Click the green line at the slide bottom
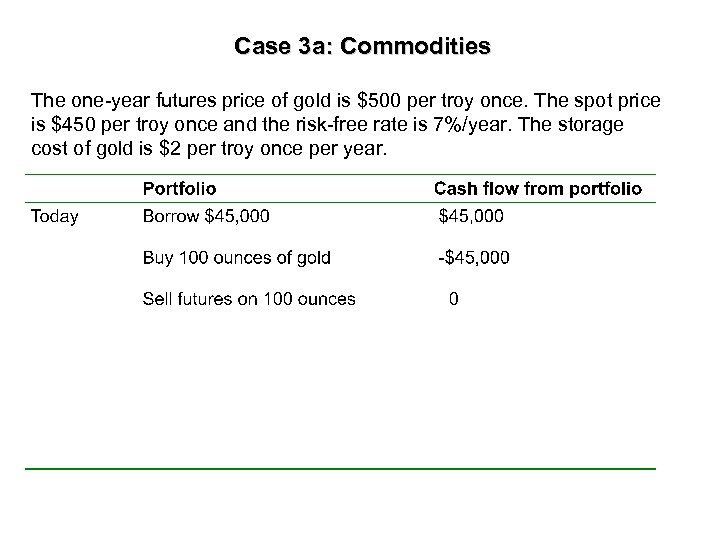This screenshot has height=540, width=720. tap(340, 468)
